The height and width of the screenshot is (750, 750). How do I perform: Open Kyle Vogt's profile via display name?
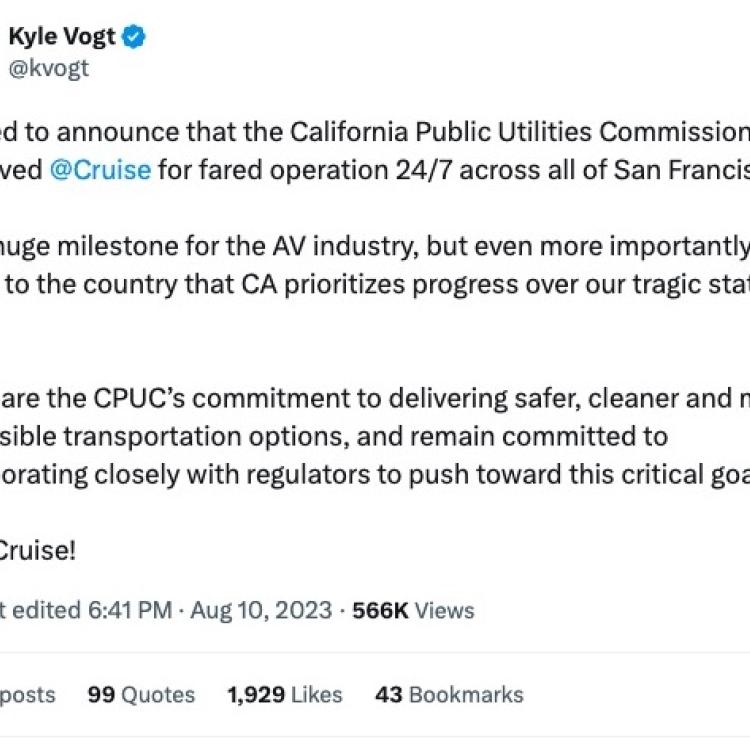pyautogui.click(x=62, y=37)
